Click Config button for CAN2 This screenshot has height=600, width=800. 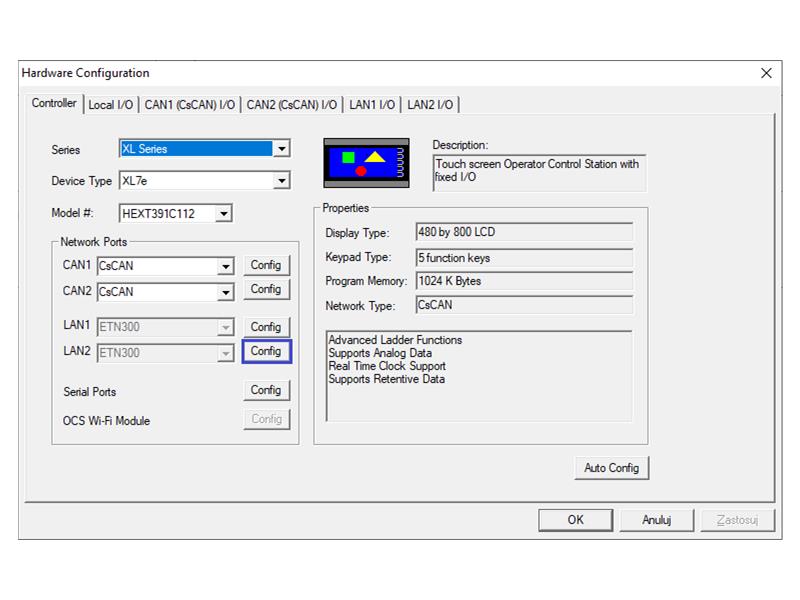click(x=266, y=289)
